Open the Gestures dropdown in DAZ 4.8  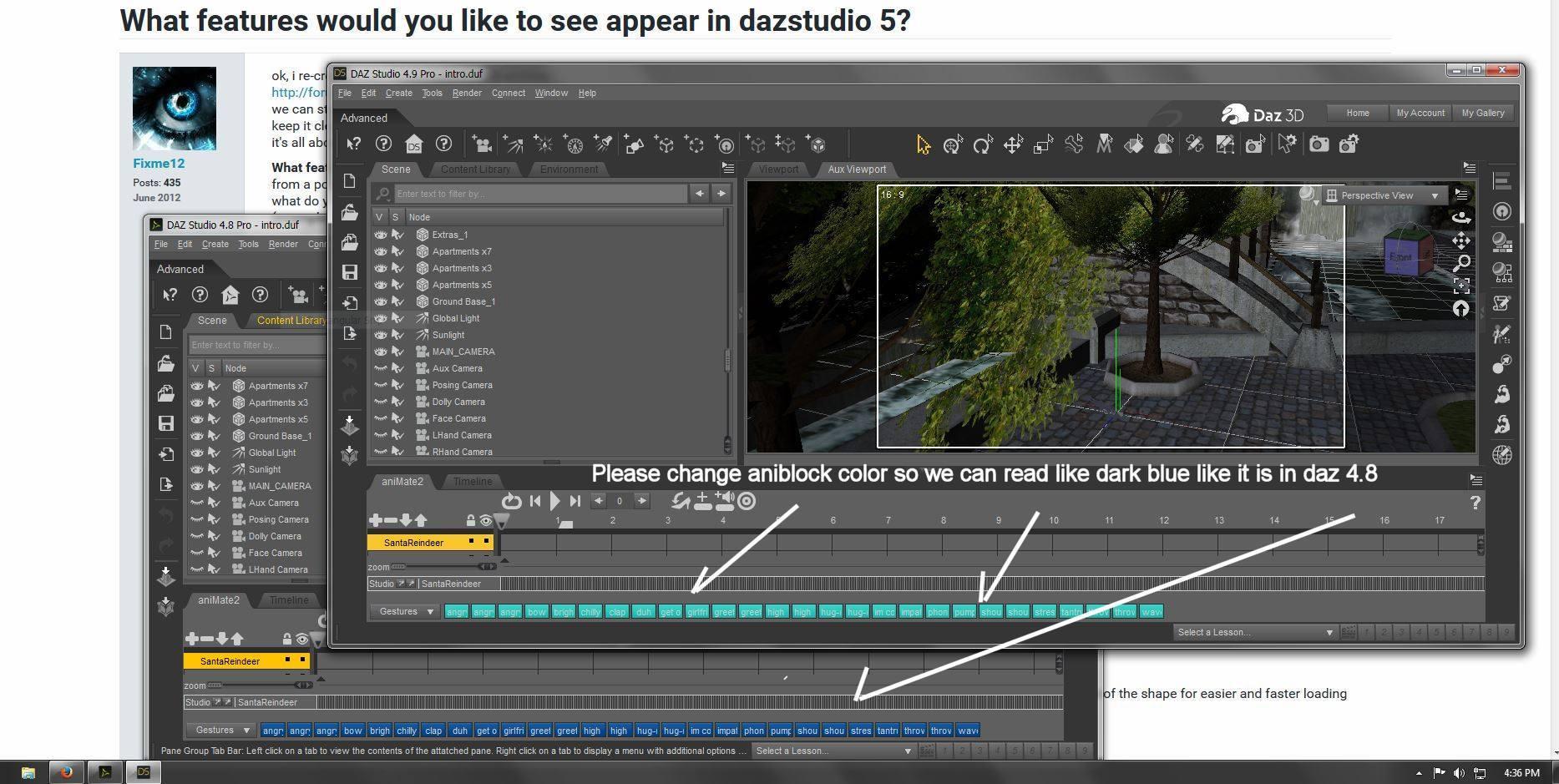tap(222, 730)
